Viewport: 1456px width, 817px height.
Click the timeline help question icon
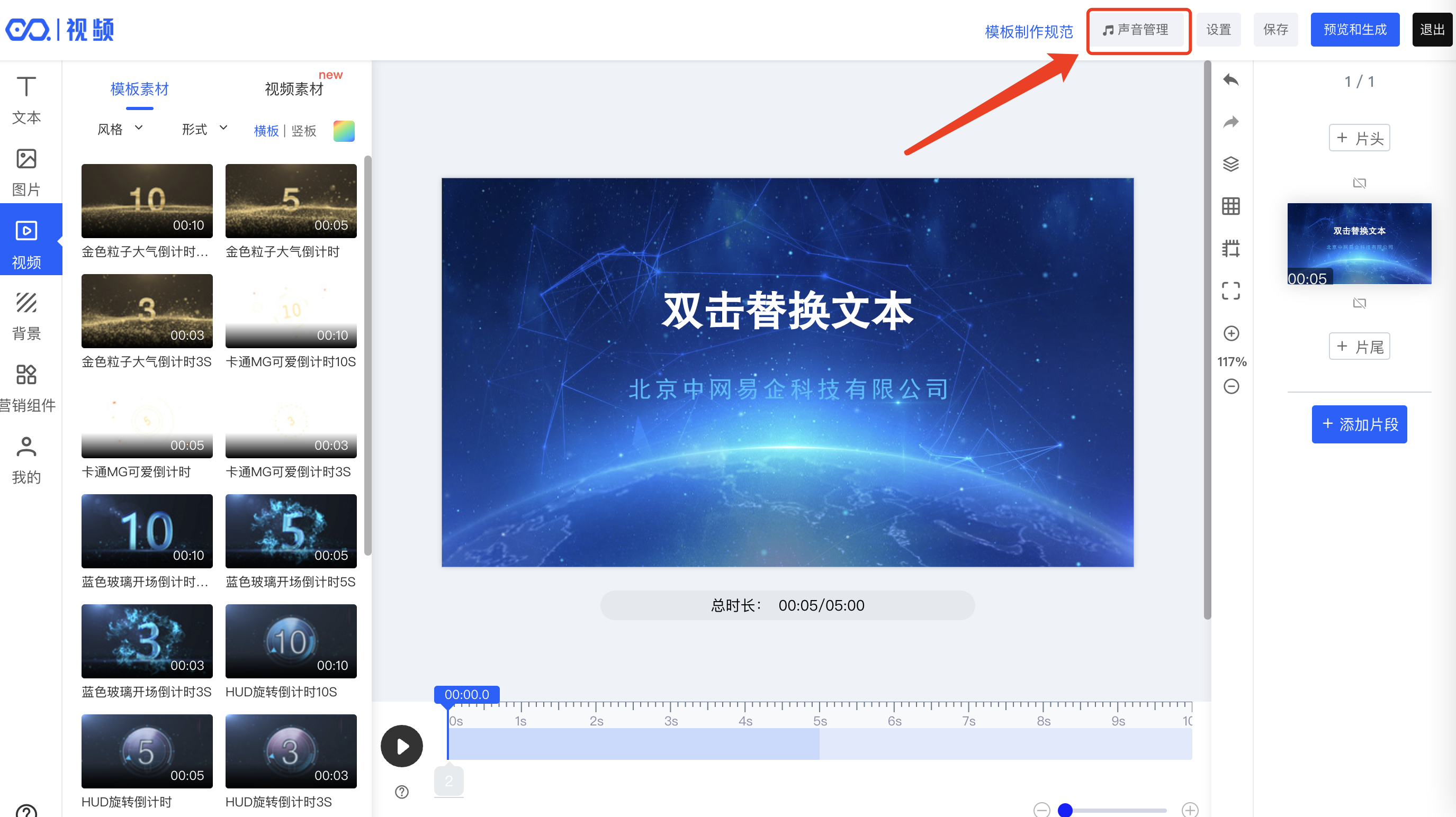pyautogui.click(x=402, y=792)
